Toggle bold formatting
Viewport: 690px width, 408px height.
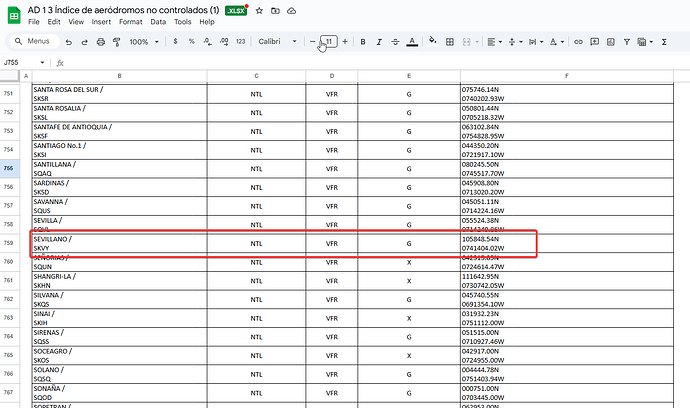(363, 42)
